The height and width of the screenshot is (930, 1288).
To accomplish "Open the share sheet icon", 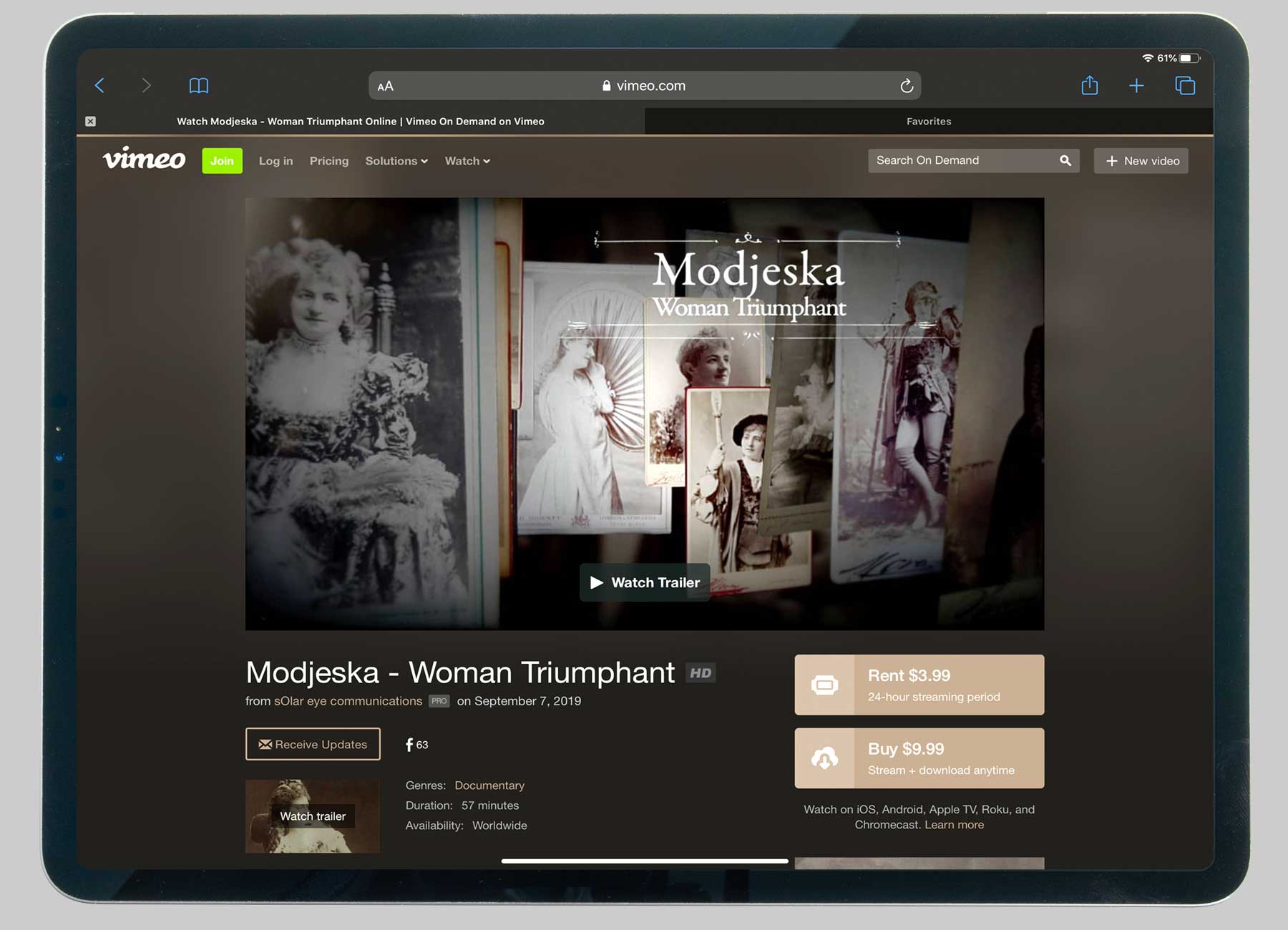I will [1089, 86].
